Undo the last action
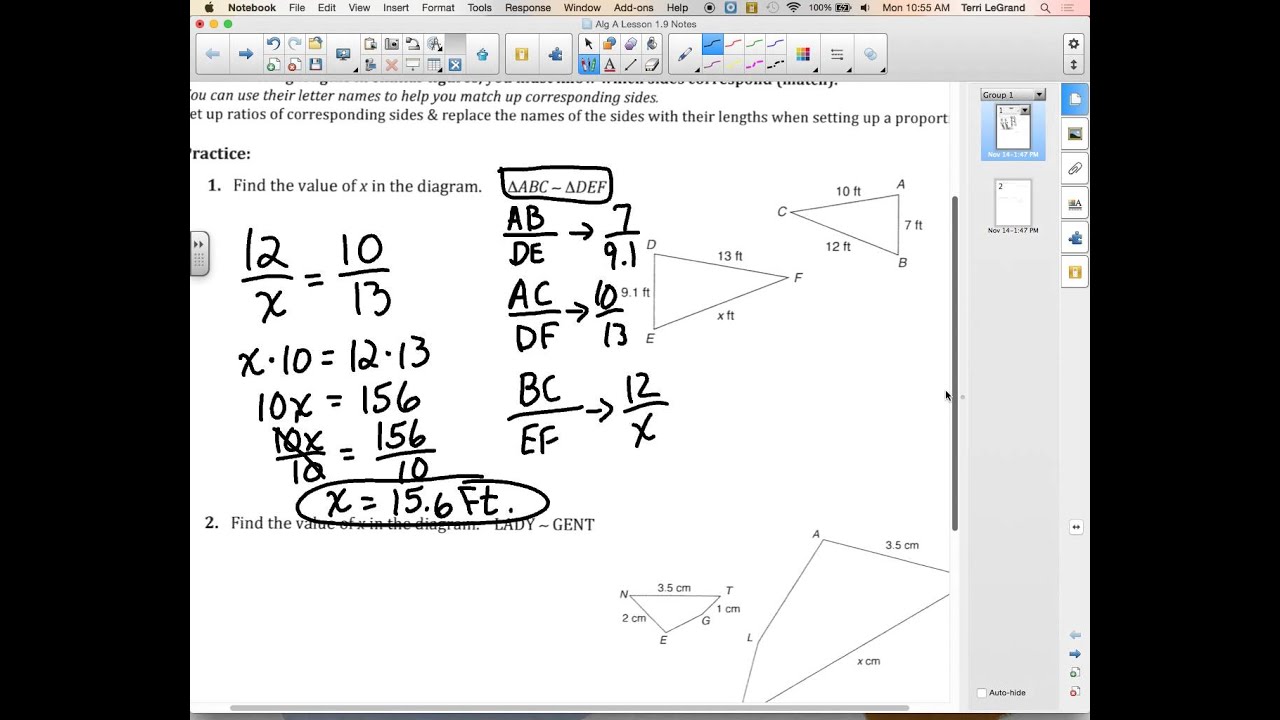This screenshot has height=720, width=1280. pyautogui.click(x=273, y=44)
